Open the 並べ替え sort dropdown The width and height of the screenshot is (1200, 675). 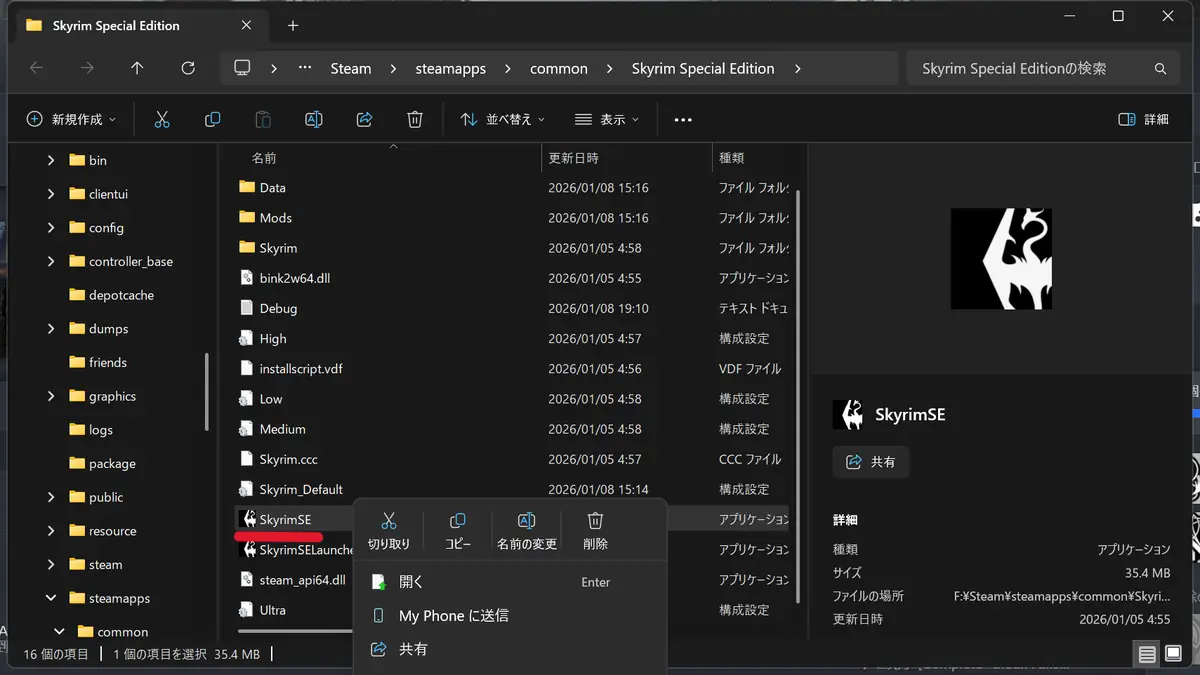pyautogui.click(x=502, y=119)
